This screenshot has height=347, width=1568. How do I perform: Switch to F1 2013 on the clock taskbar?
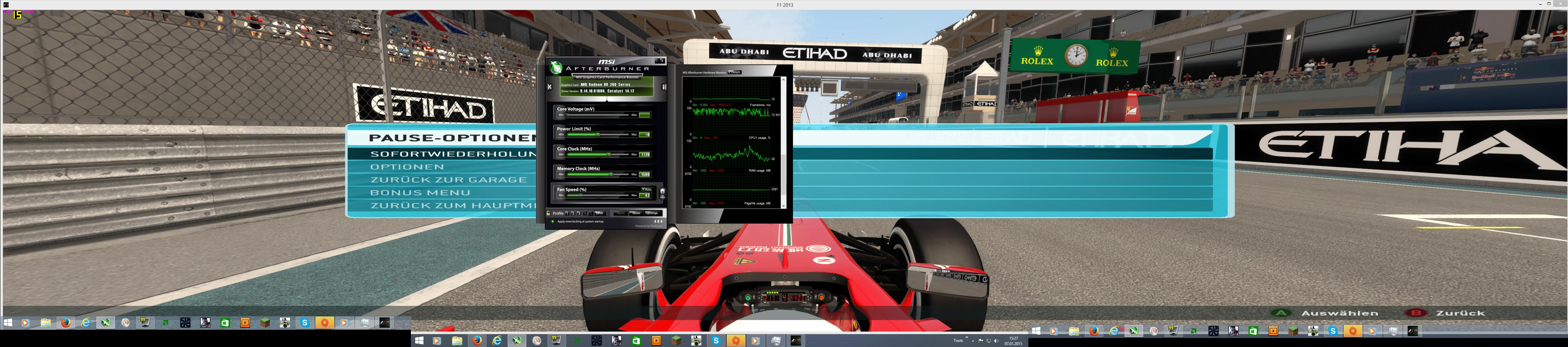click(x=796, y=341)
